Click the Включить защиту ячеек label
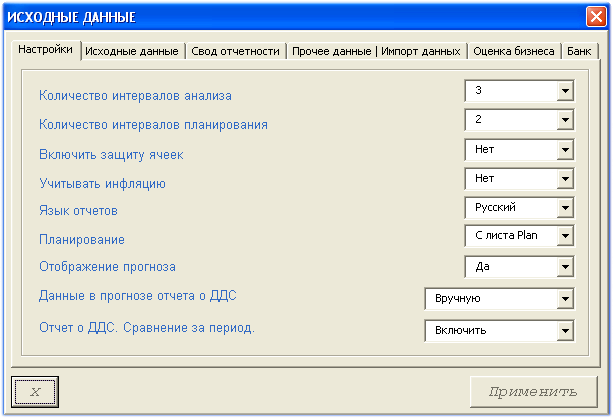 [111, 155]
